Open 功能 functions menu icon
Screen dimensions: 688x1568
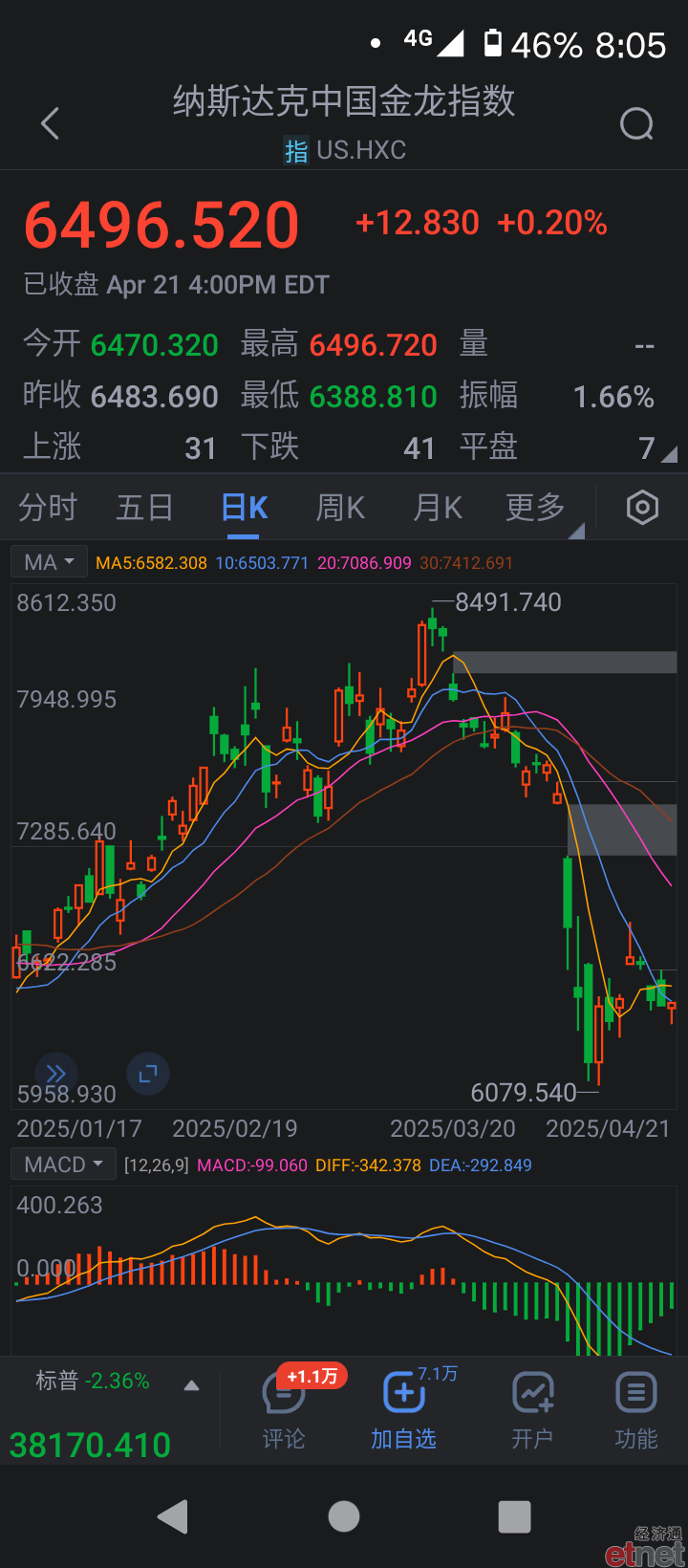[636, 1393]
